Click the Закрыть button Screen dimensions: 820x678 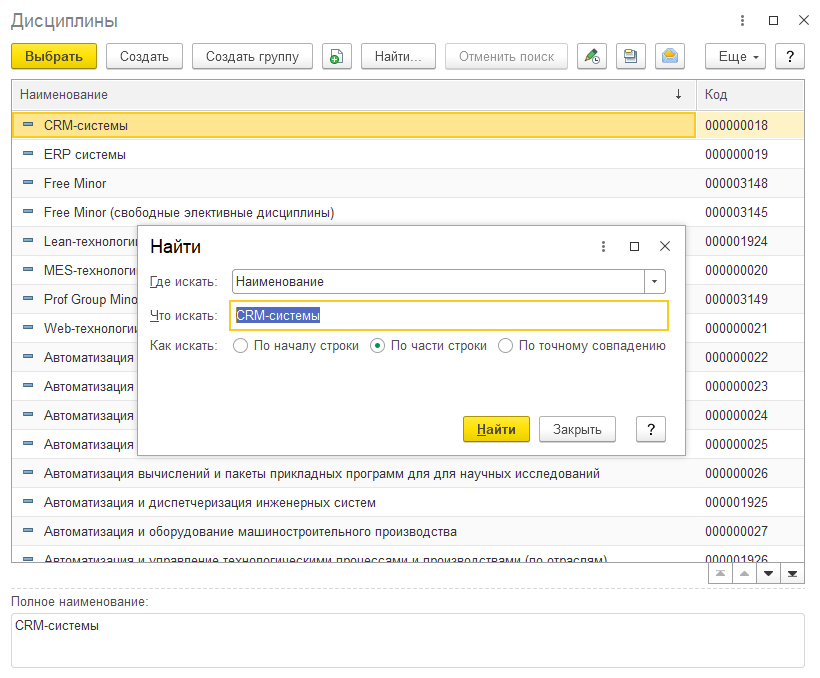(577, 430)
